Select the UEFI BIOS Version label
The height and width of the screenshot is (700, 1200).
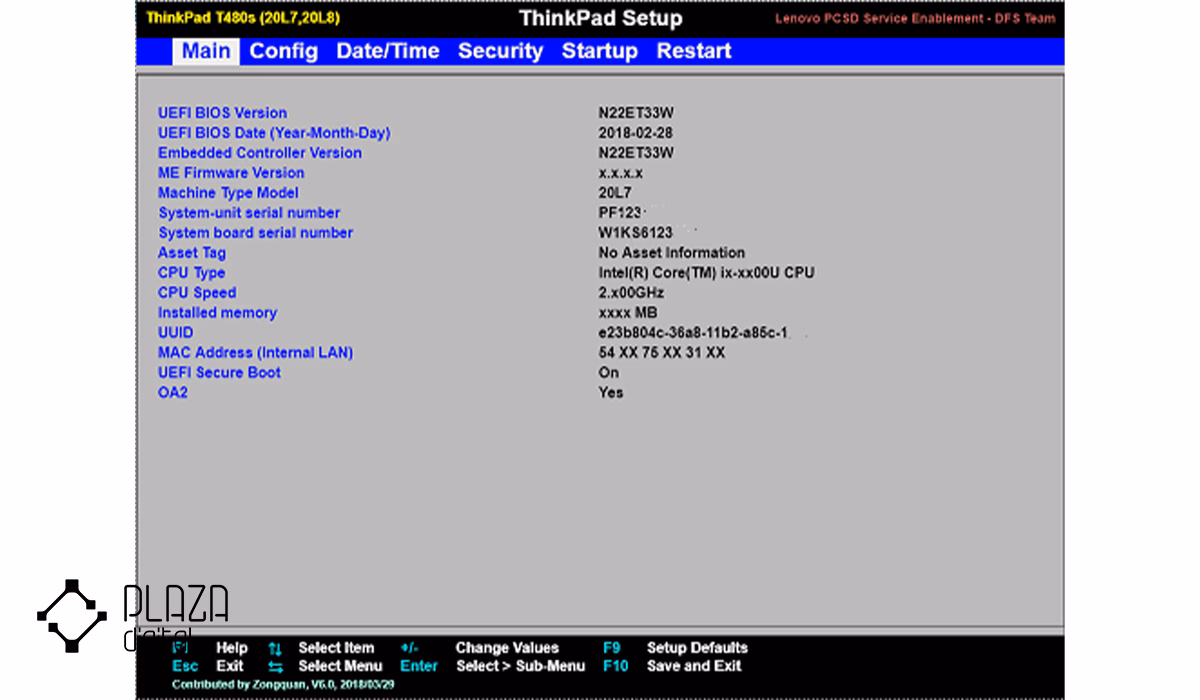(222, 113)
